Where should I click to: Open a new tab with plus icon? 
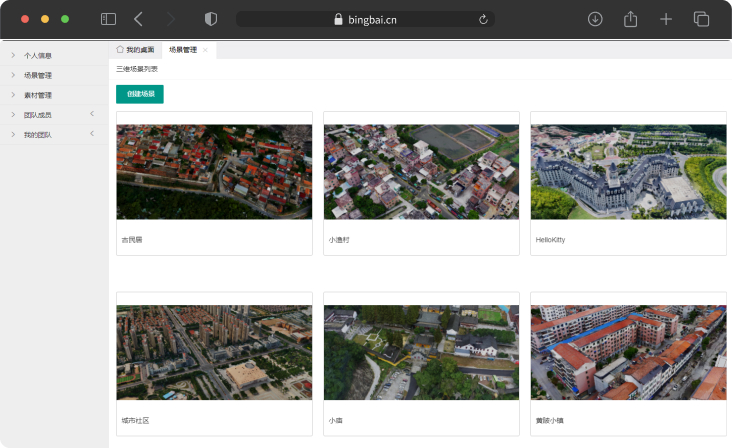pos(665,19)
